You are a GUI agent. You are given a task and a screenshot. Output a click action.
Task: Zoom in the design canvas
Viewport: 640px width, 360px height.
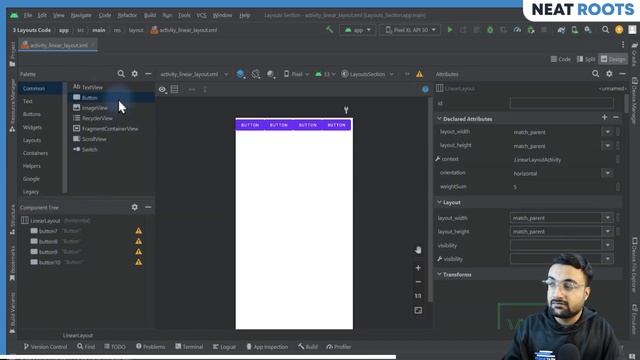418,268
